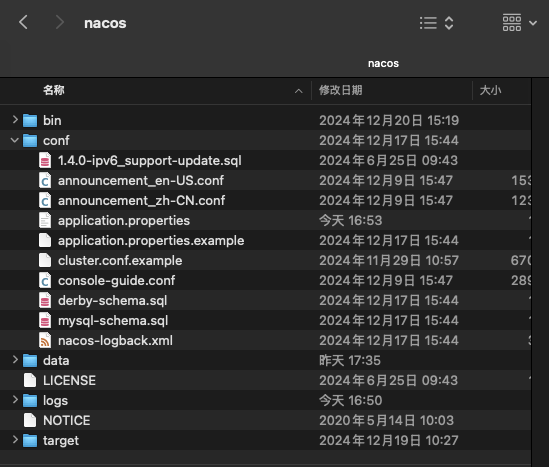Click the nacos window title text
The width and height of the screenshot is (549, 467).
105,23
